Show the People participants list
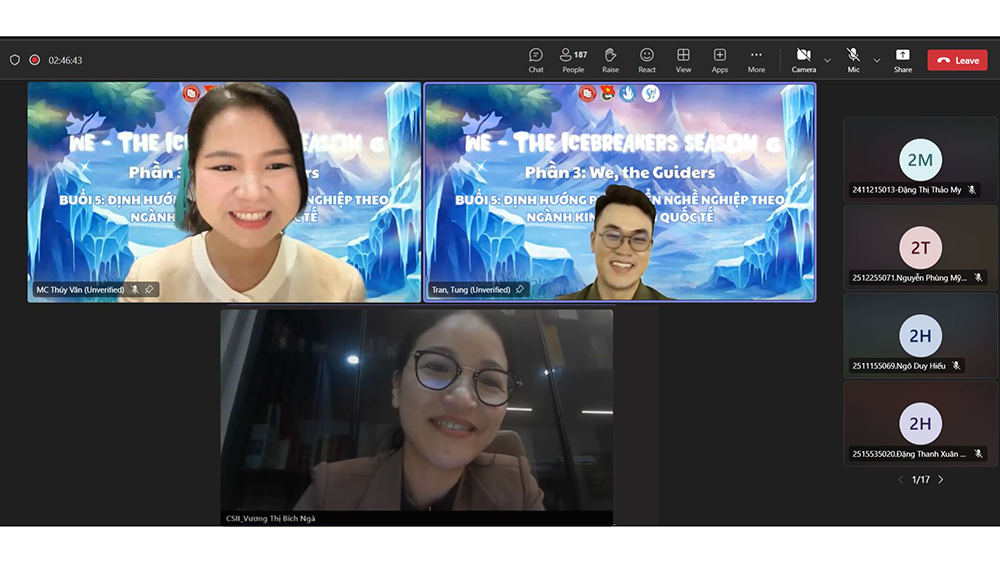 tap(573, 60)
